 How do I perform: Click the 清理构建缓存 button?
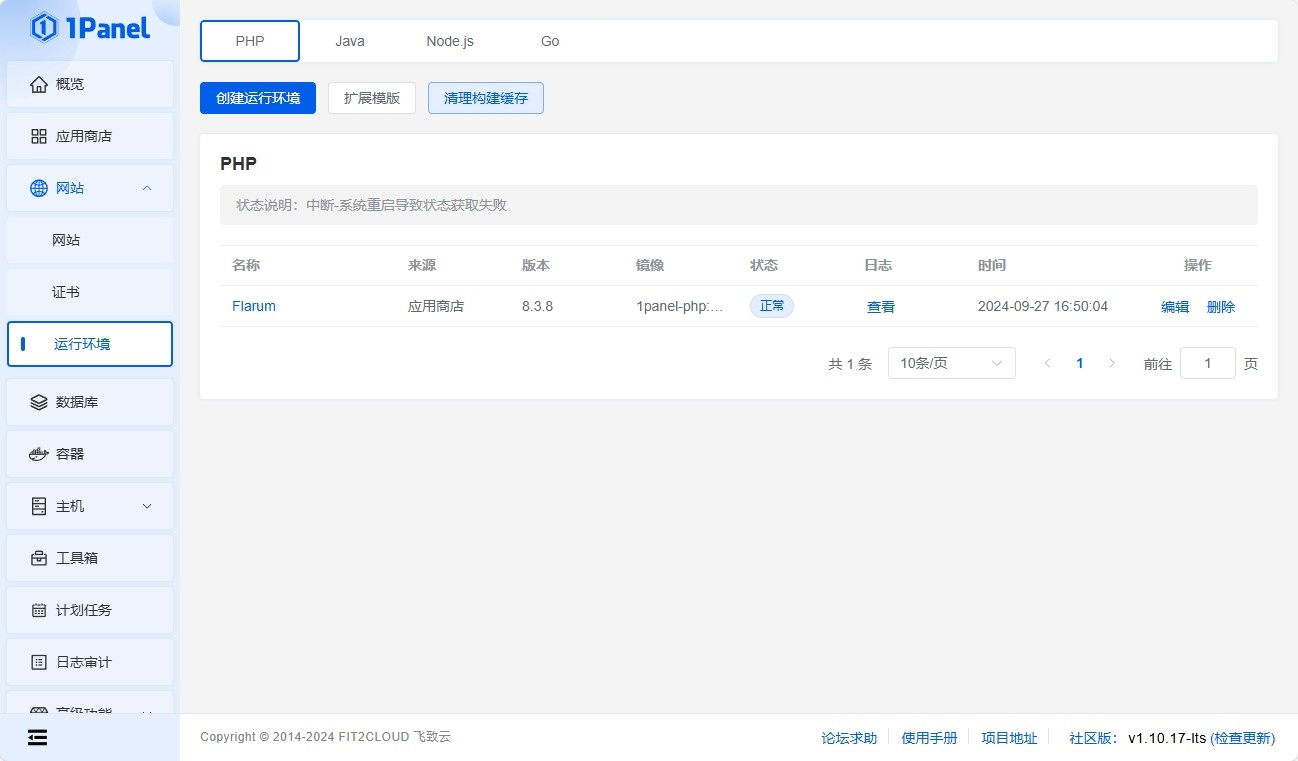point(486,98)
